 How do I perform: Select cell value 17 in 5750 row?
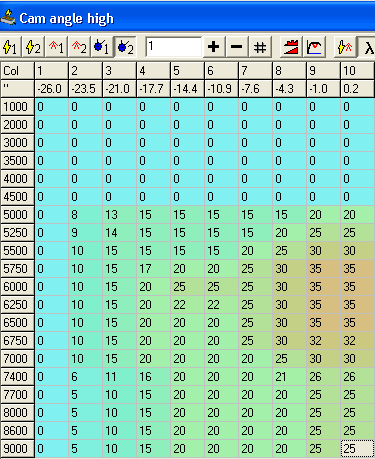[154, 269]
